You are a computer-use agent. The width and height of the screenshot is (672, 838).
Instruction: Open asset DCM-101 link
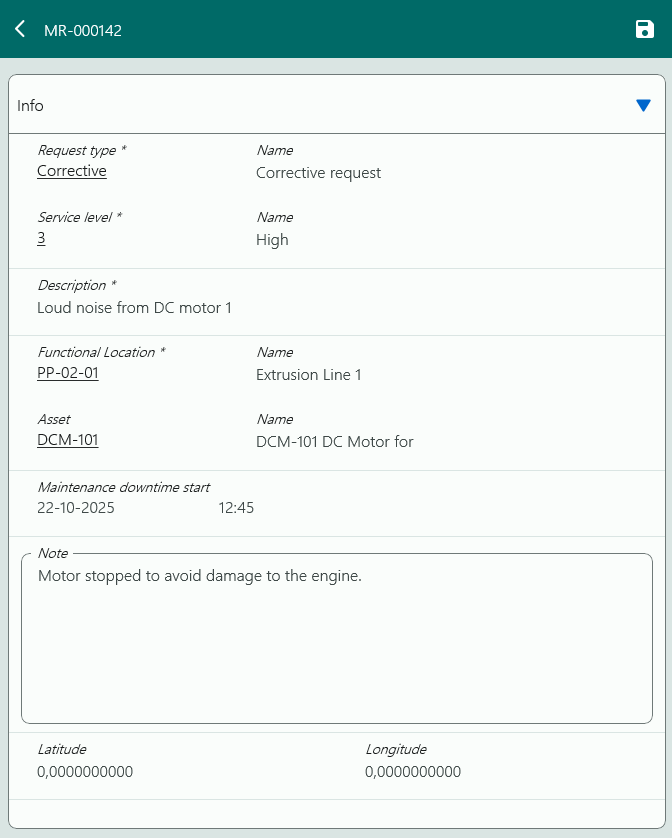[x=68, y=440]
